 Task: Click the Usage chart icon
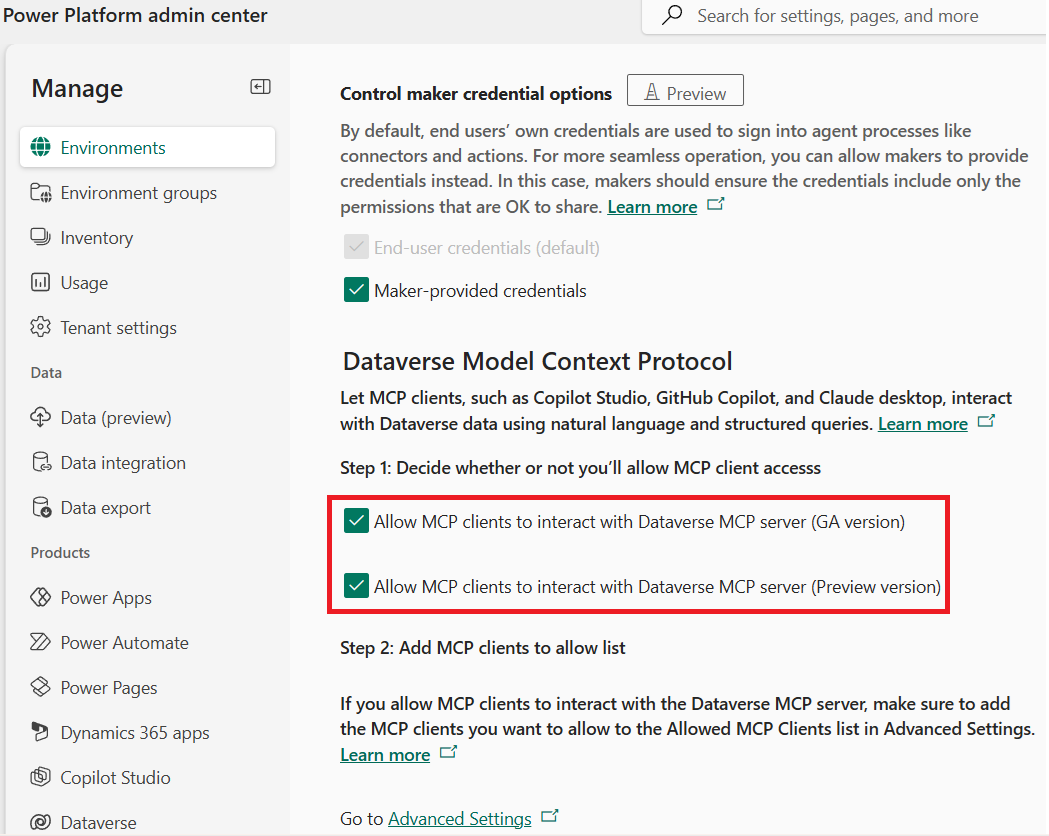click(41, 283)
